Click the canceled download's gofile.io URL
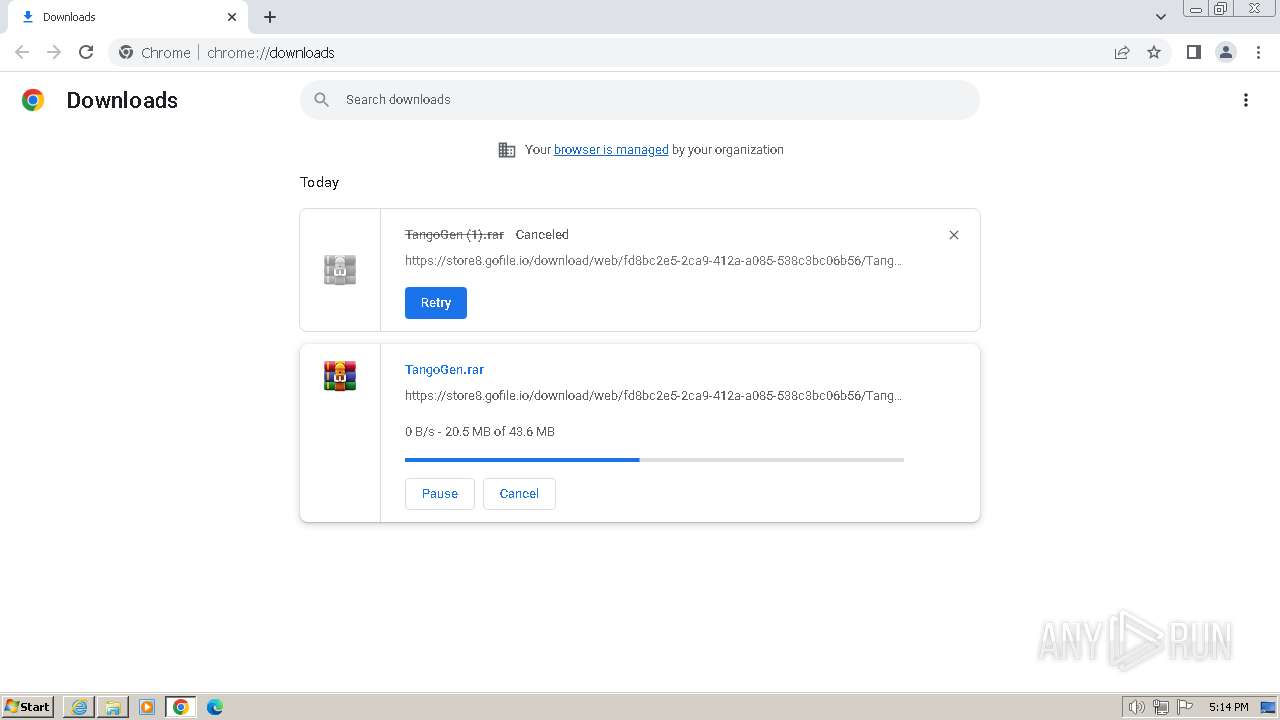Image resolution: width=1280 pixels, height=720 pixels. pyautogui.click(x=653, y=261)
